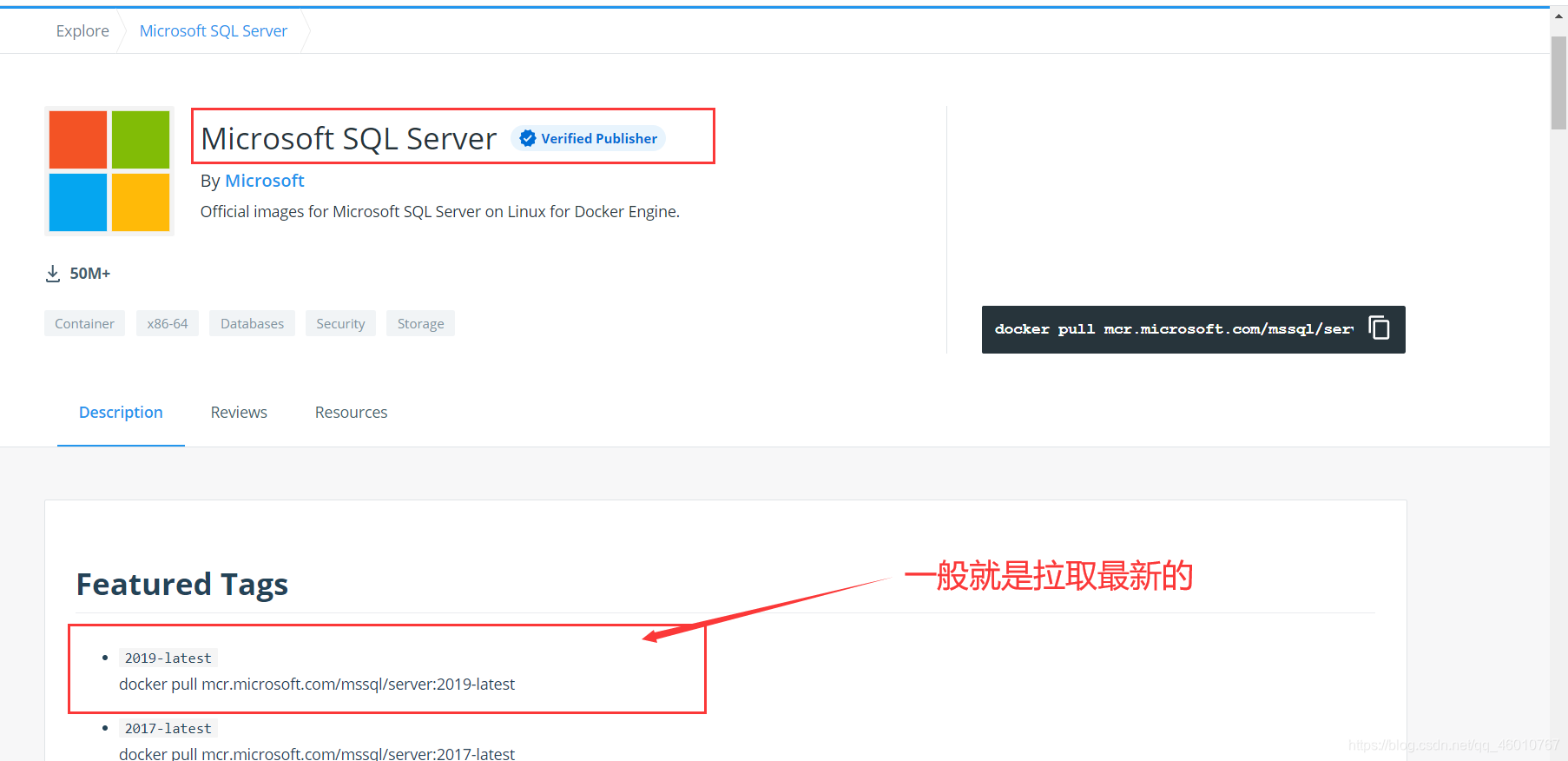Click the Microsoft SQL Server page title

click(348, 138)
